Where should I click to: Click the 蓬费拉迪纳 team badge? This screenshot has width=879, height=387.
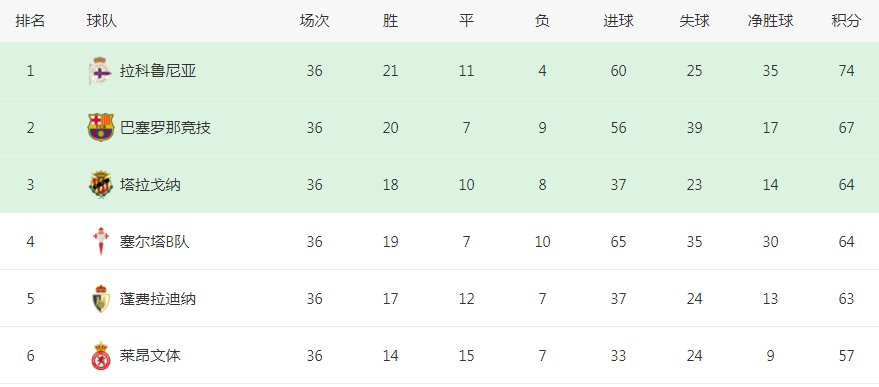(x=101, y=299)
